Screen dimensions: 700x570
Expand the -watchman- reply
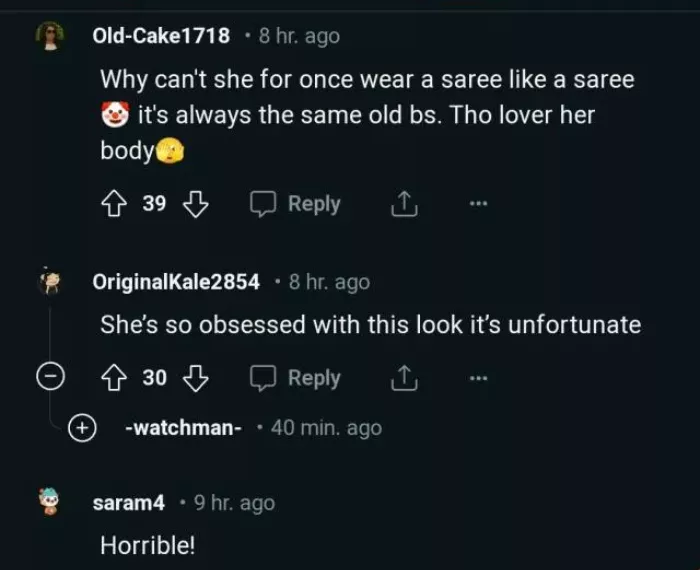coord(81,428)
